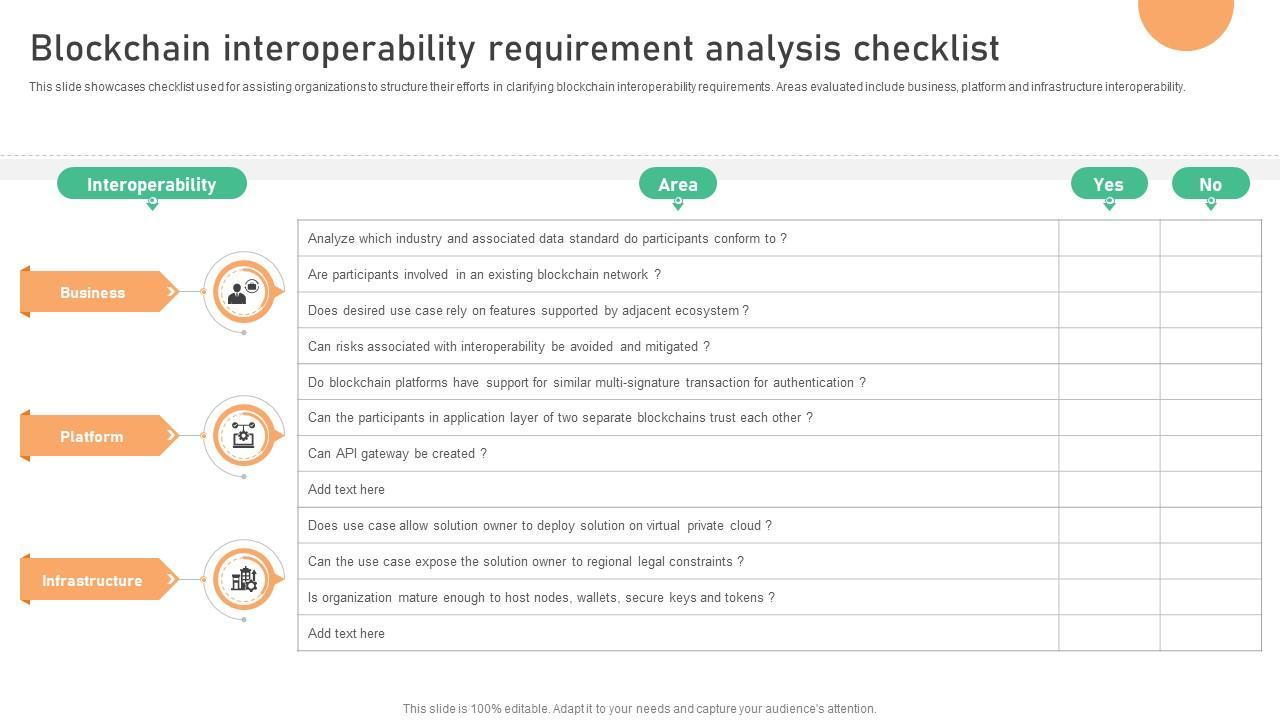
Task: Check Yes cell for existing blockchain network
Action: pos(1109,274)
